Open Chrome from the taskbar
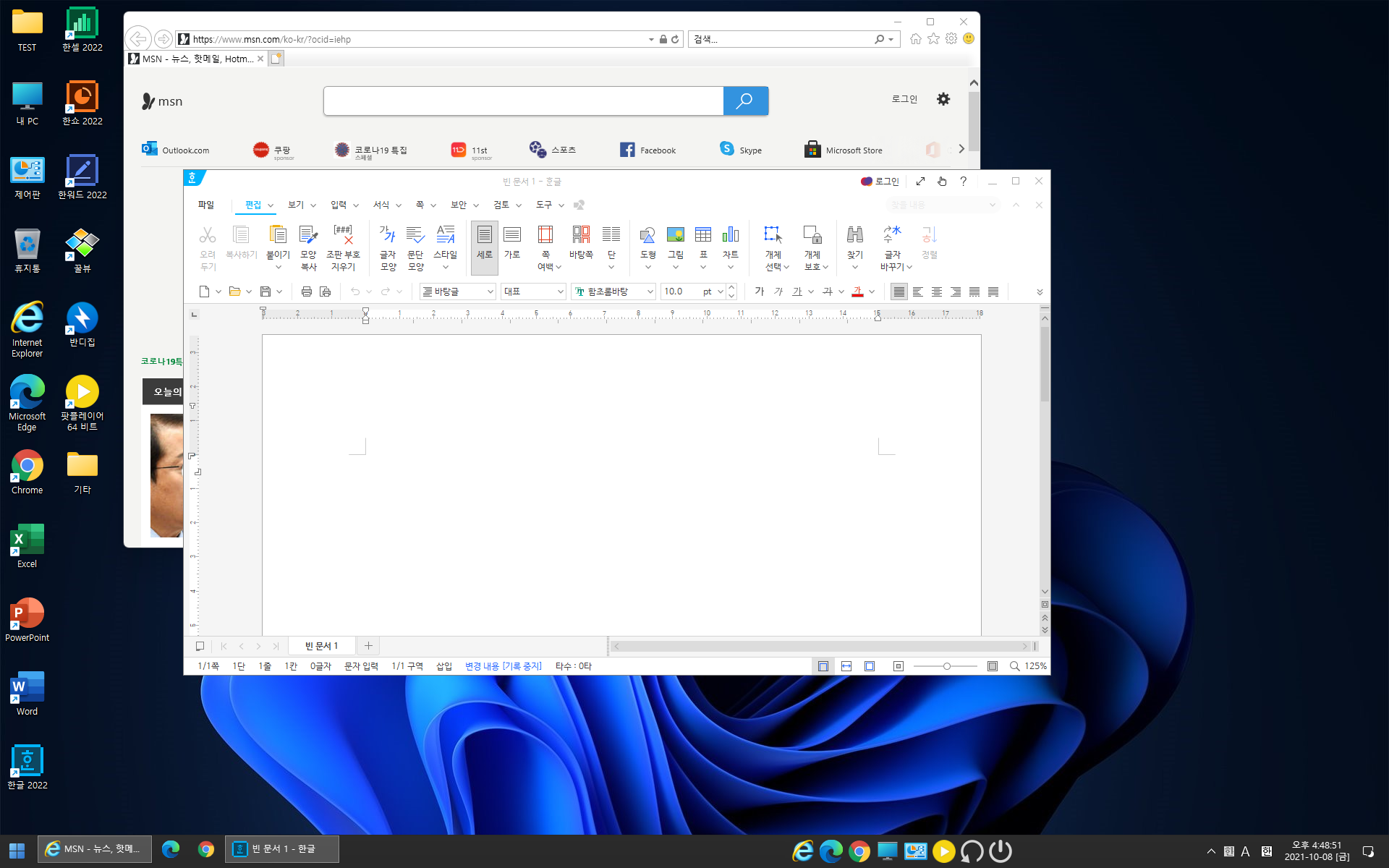Image resolution: width=1389 pixels, height=868 pixels. (206, 849)
